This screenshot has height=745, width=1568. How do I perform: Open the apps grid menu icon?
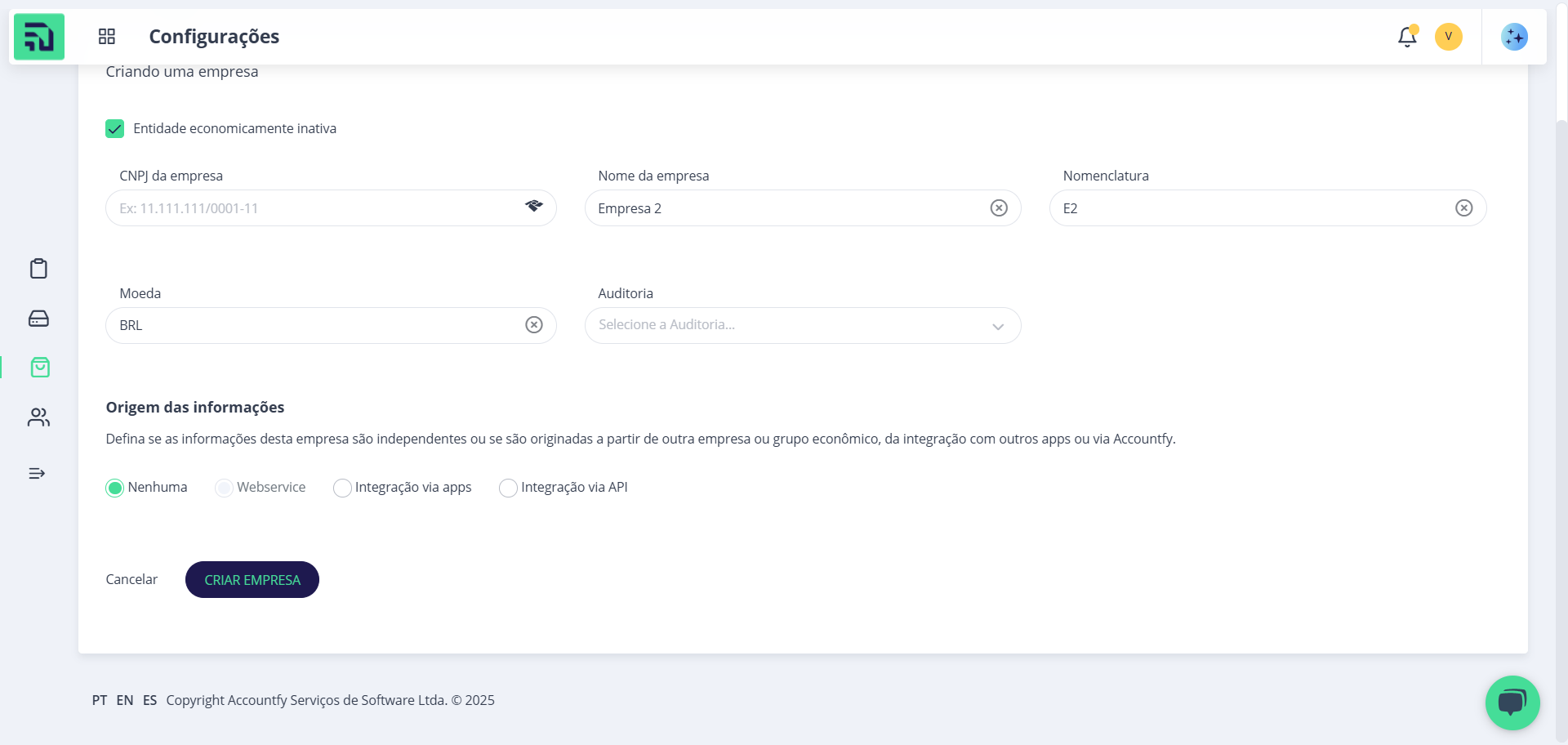pyautogui.click(x=107, y=37)
